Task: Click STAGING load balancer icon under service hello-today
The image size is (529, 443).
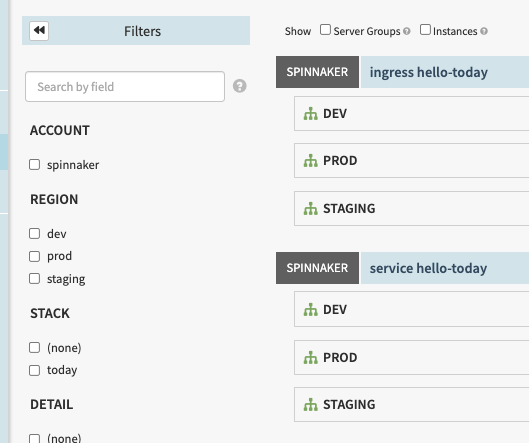Action: 310,404
